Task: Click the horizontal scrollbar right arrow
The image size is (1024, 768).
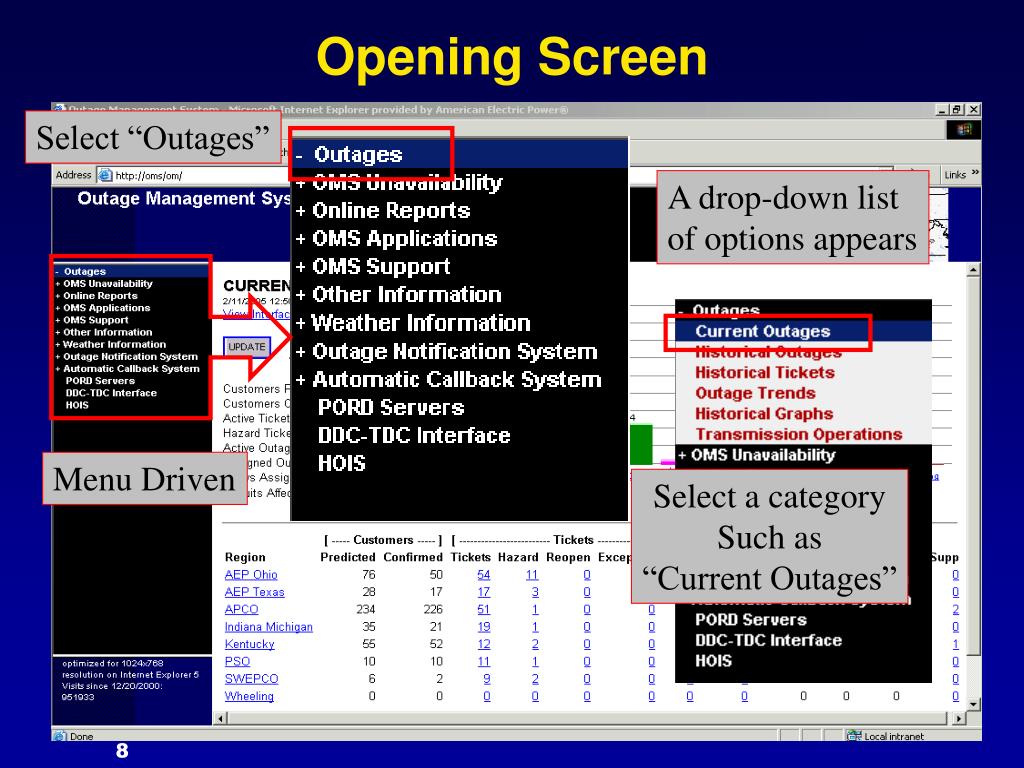Action: (x=958, y=718)
